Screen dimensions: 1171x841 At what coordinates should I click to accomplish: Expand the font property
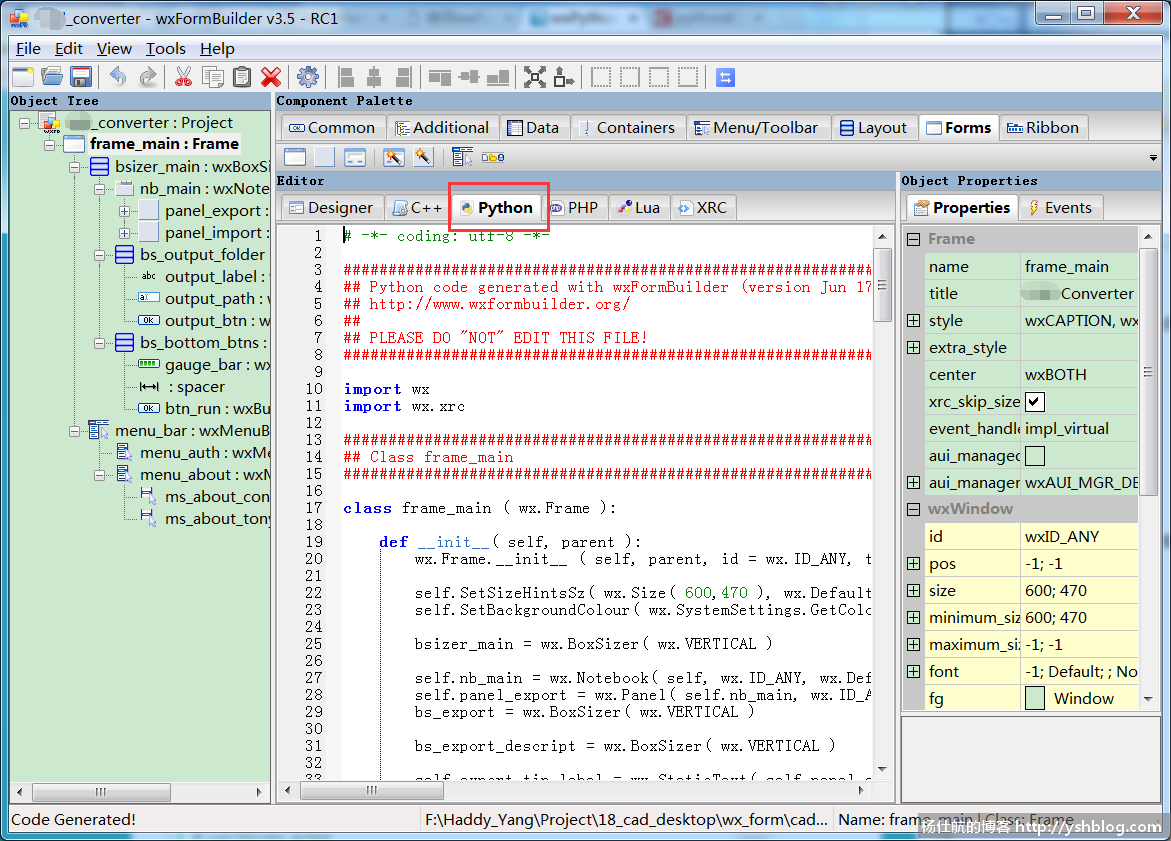point(913,671)
